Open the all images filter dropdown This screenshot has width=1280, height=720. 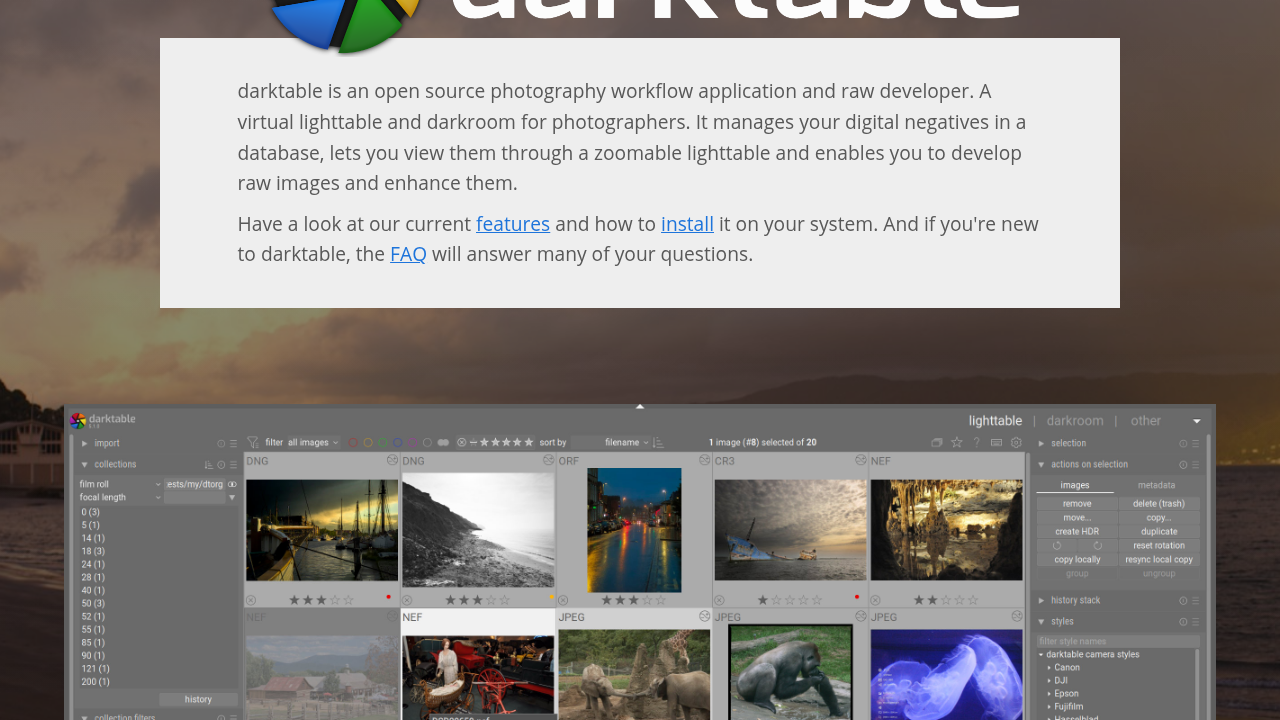pos(314,442)
